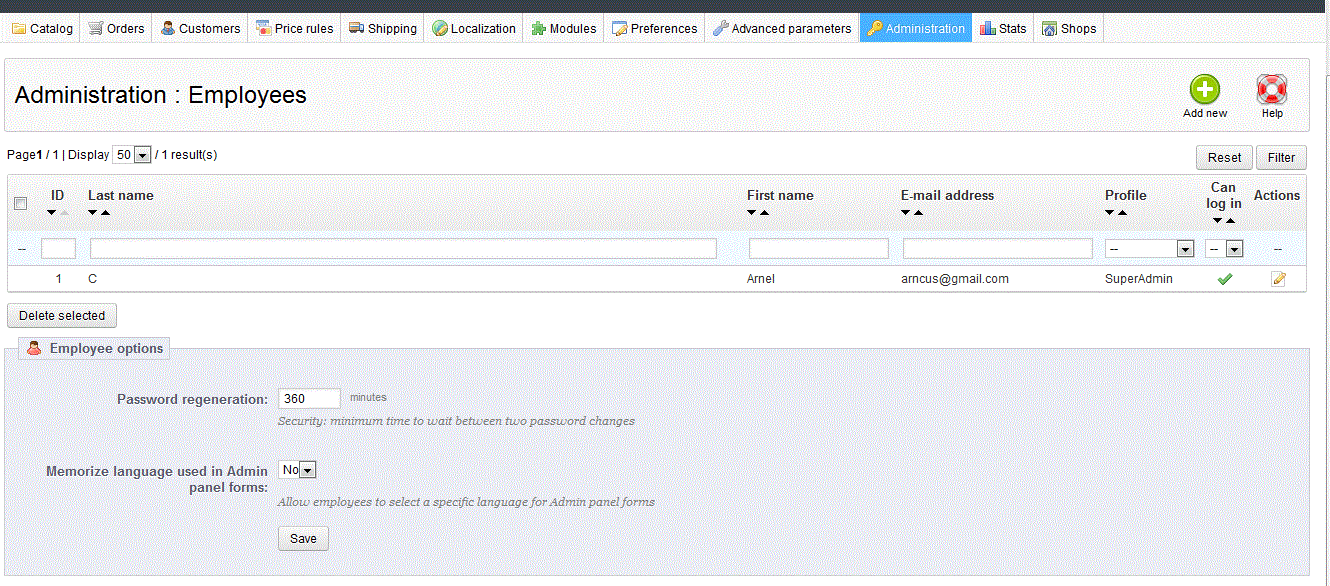The width and height of the screenshot is (1330, 586).
Task: Click Save in Employee options
Action: [x=303, y=538]
